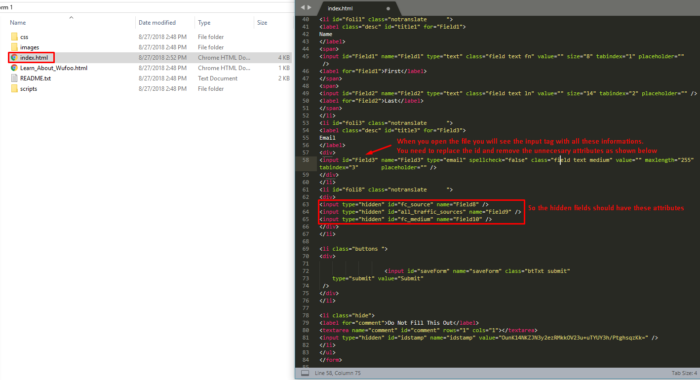Sort by Type column header
Image resolution: width=700 pixels, height=380 pixels.
point(204,22)
